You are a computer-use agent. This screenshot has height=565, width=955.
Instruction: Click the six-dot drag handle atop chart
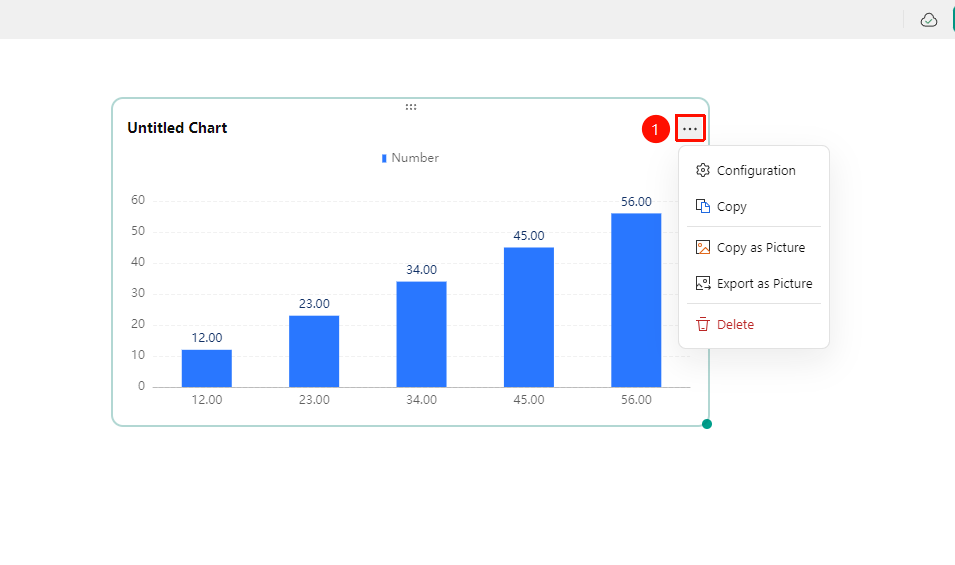tap(411, 107)
